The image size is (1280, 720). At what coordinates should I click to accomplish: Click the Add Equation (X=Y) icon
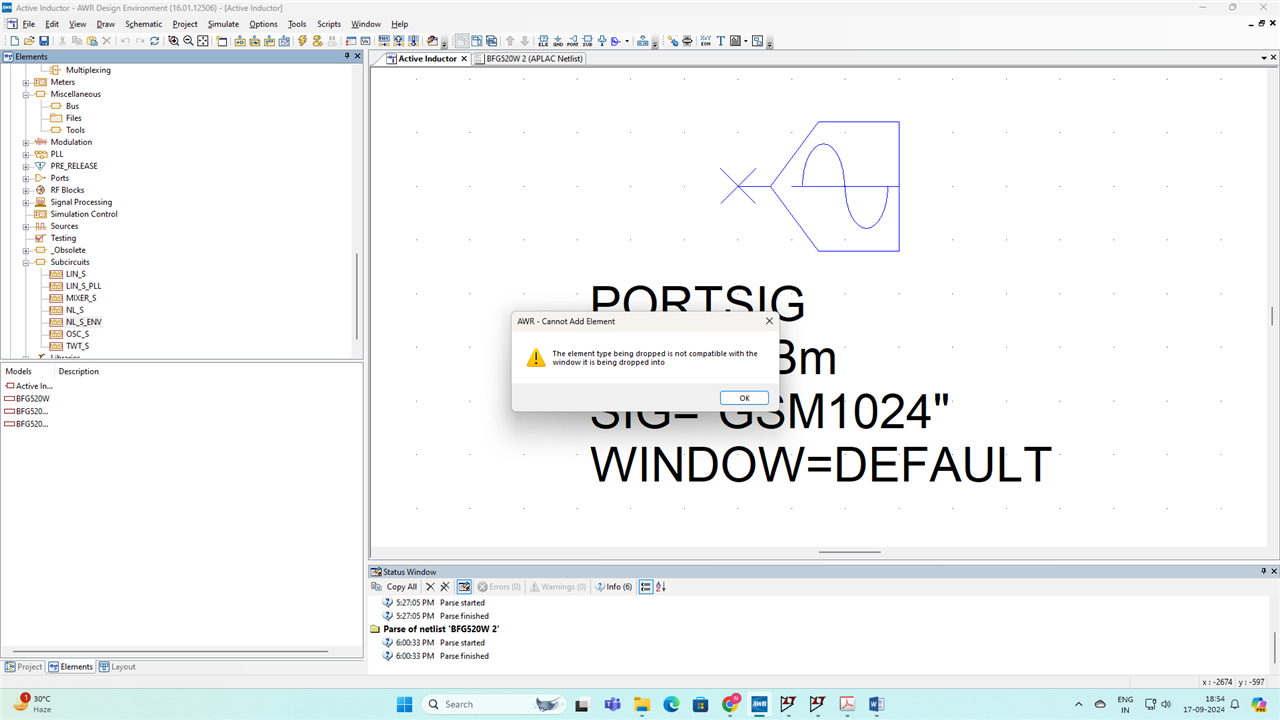(705, 41)
